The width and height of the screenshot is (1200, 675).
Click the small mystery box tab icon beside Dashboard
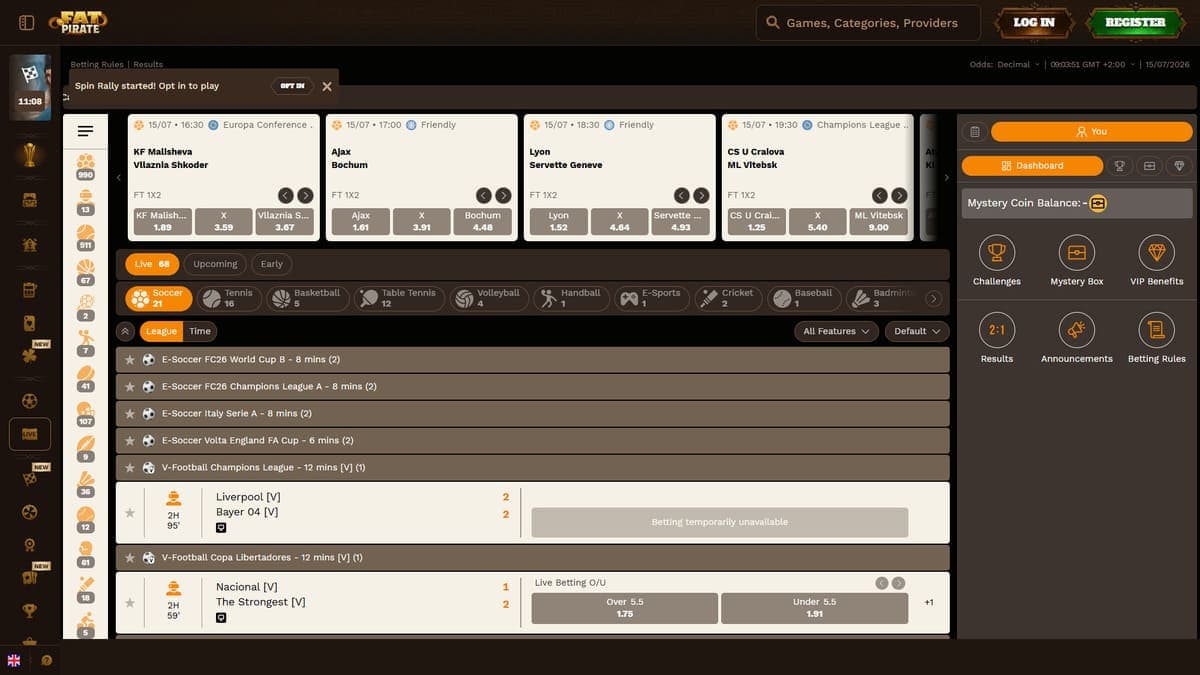coord(1150,166)
